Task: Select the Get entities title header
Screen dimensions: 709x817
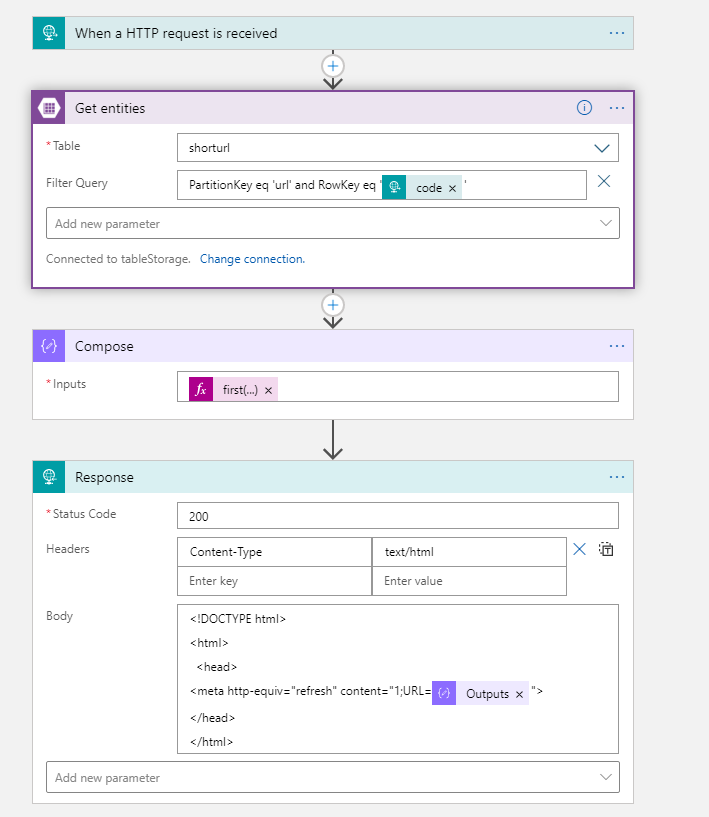Action: pos(110,108)
